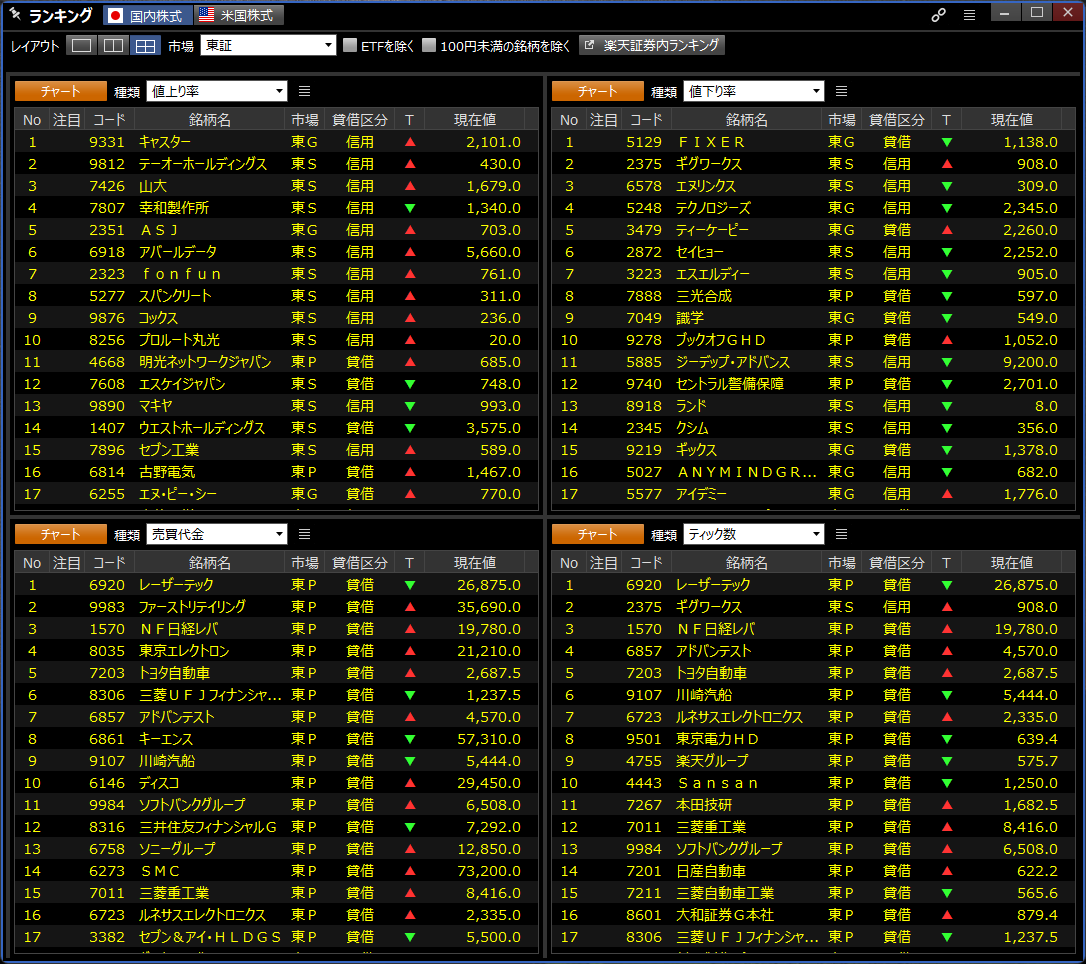The image size is (1086, 964).
Task: Open the hamburger menu in title bar
Action: pyautogui.click(x=969, y=15)
